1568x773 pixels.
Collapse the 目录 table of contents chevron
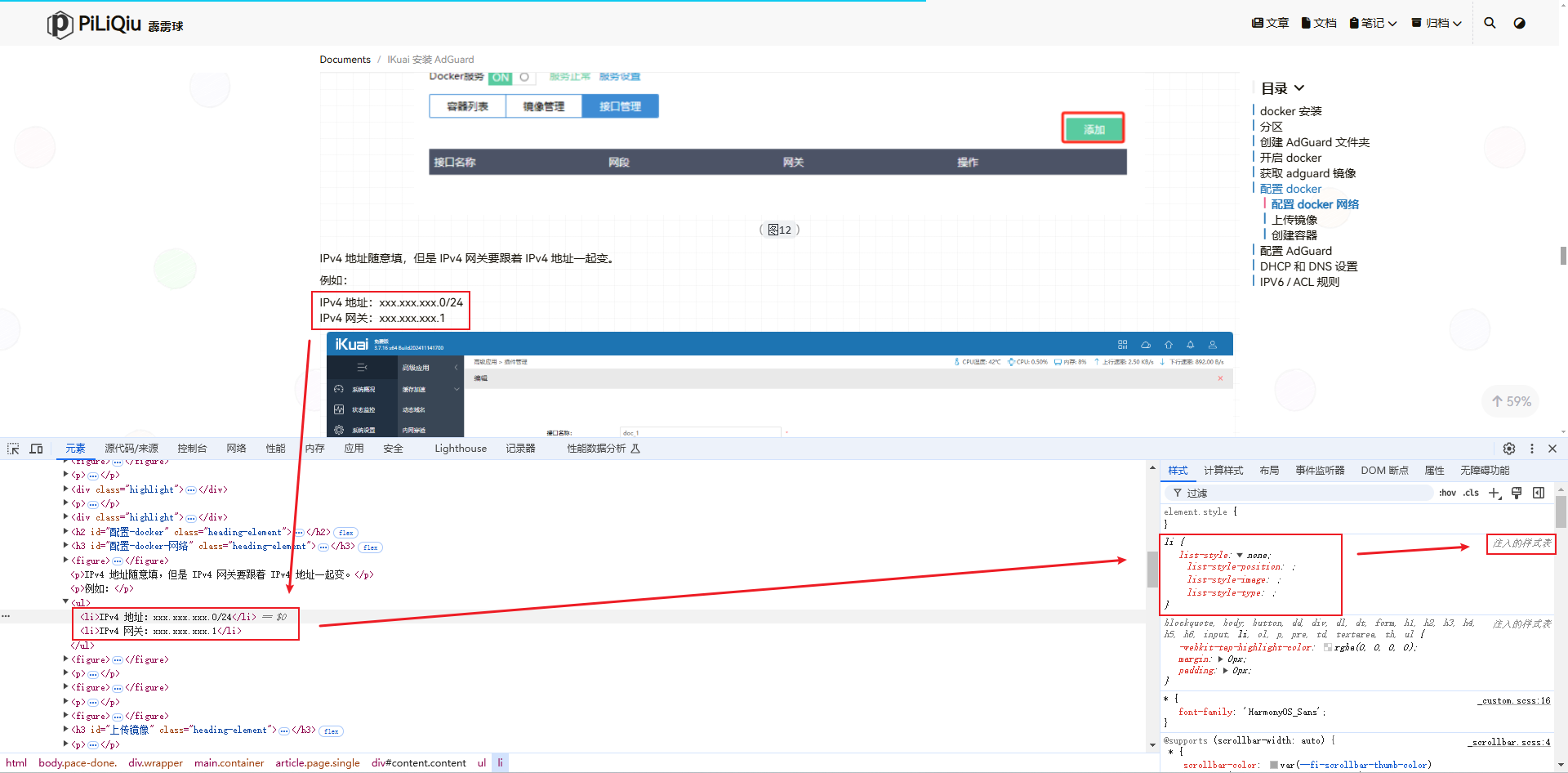click(1299, 88)
